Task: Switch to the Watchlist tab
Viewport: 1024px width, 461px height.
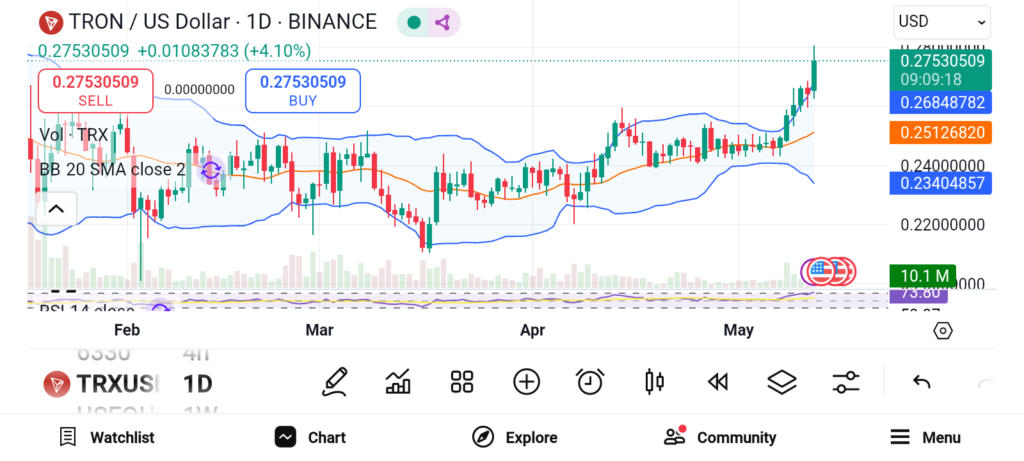Action: [x=107, y=437]
